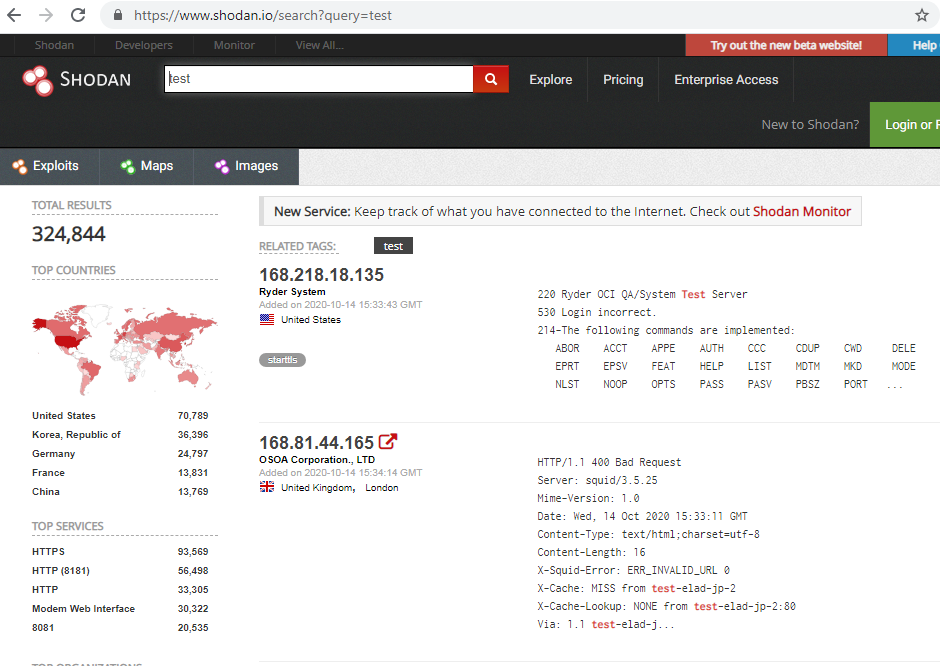
Task: Filter by the plain HTTP service
Action: point(45,590)
